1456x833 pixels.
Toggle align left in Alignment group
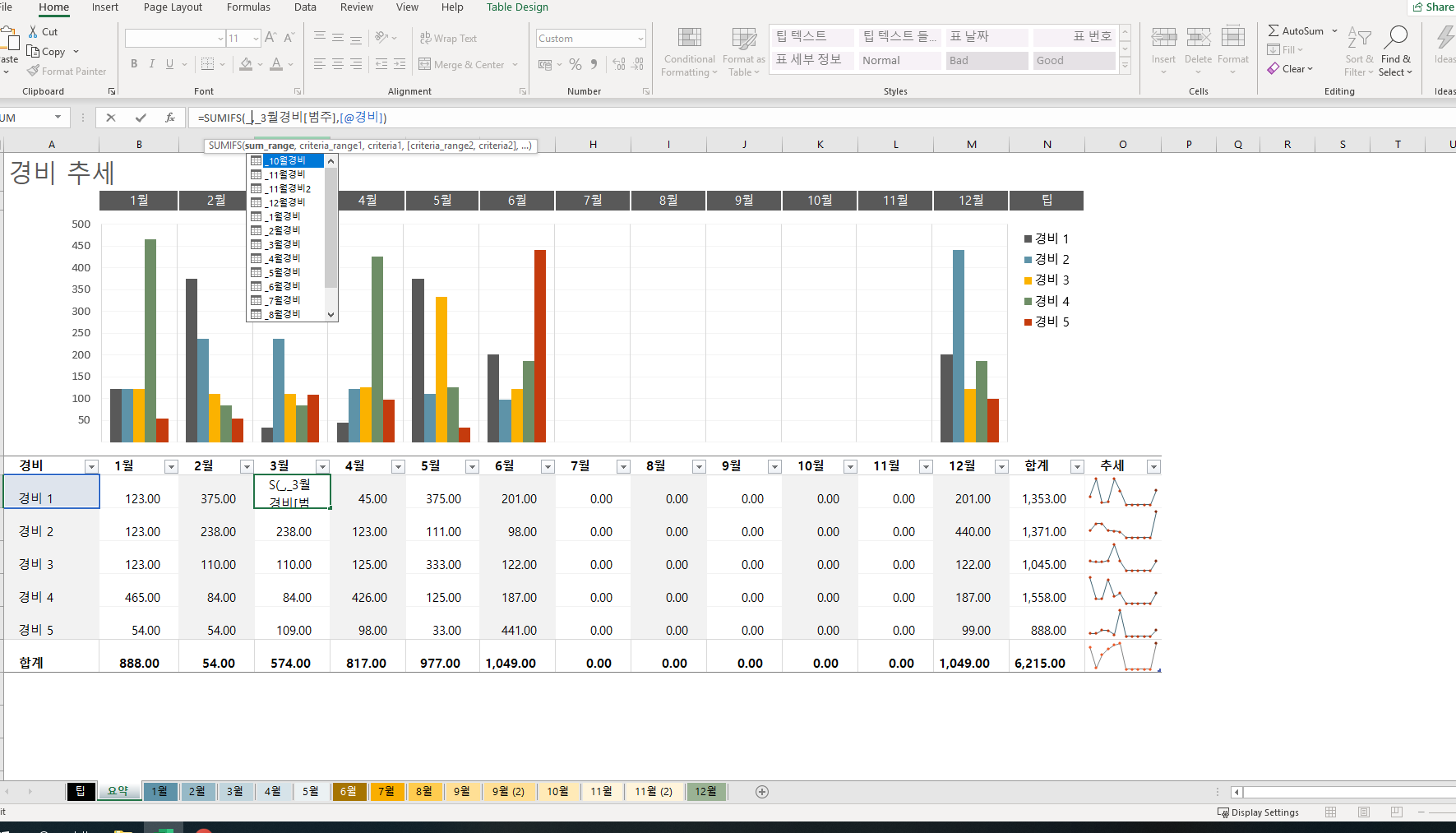(x=320, y=64)
